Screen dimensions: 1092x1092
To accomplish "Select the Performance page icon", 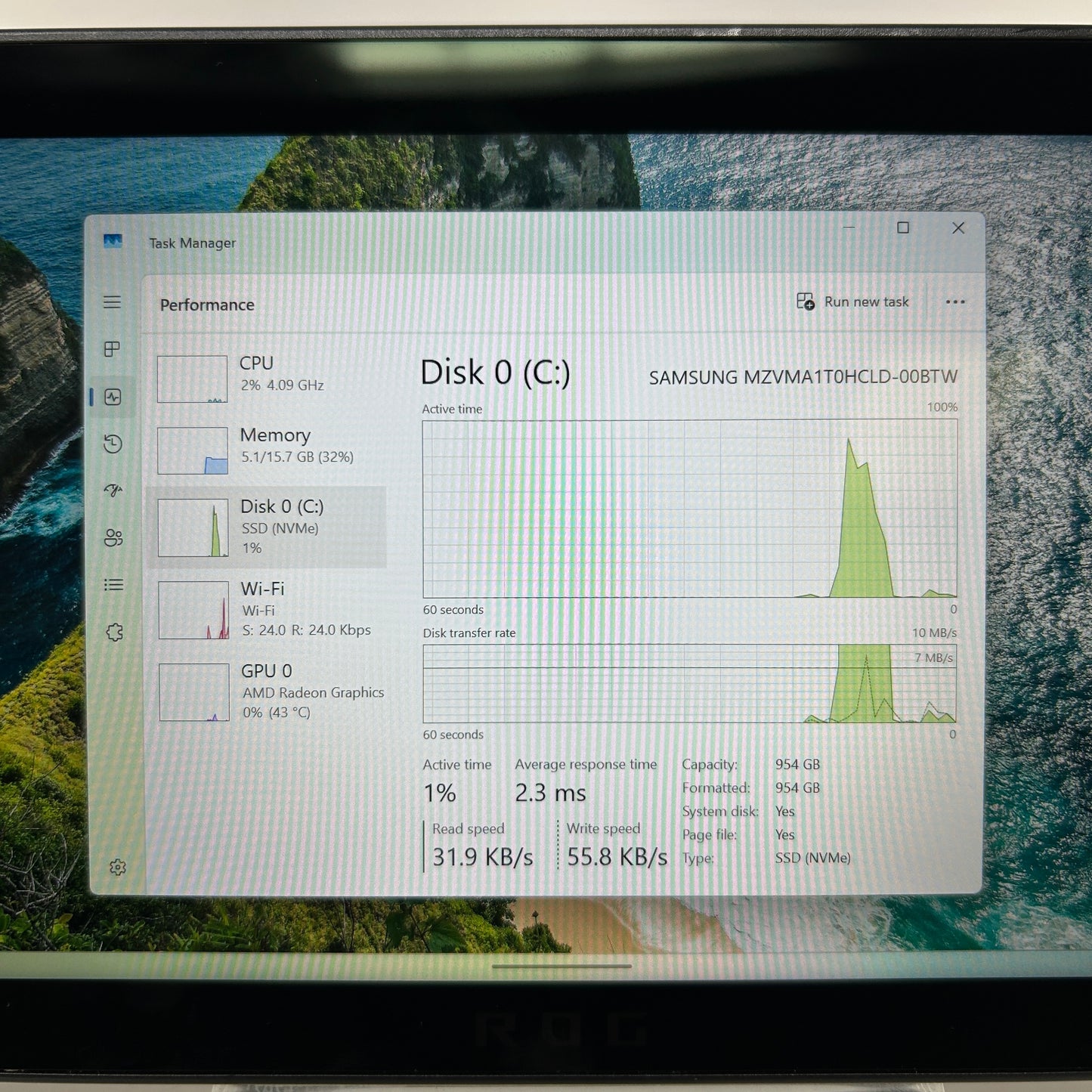I will pos(113,397).
